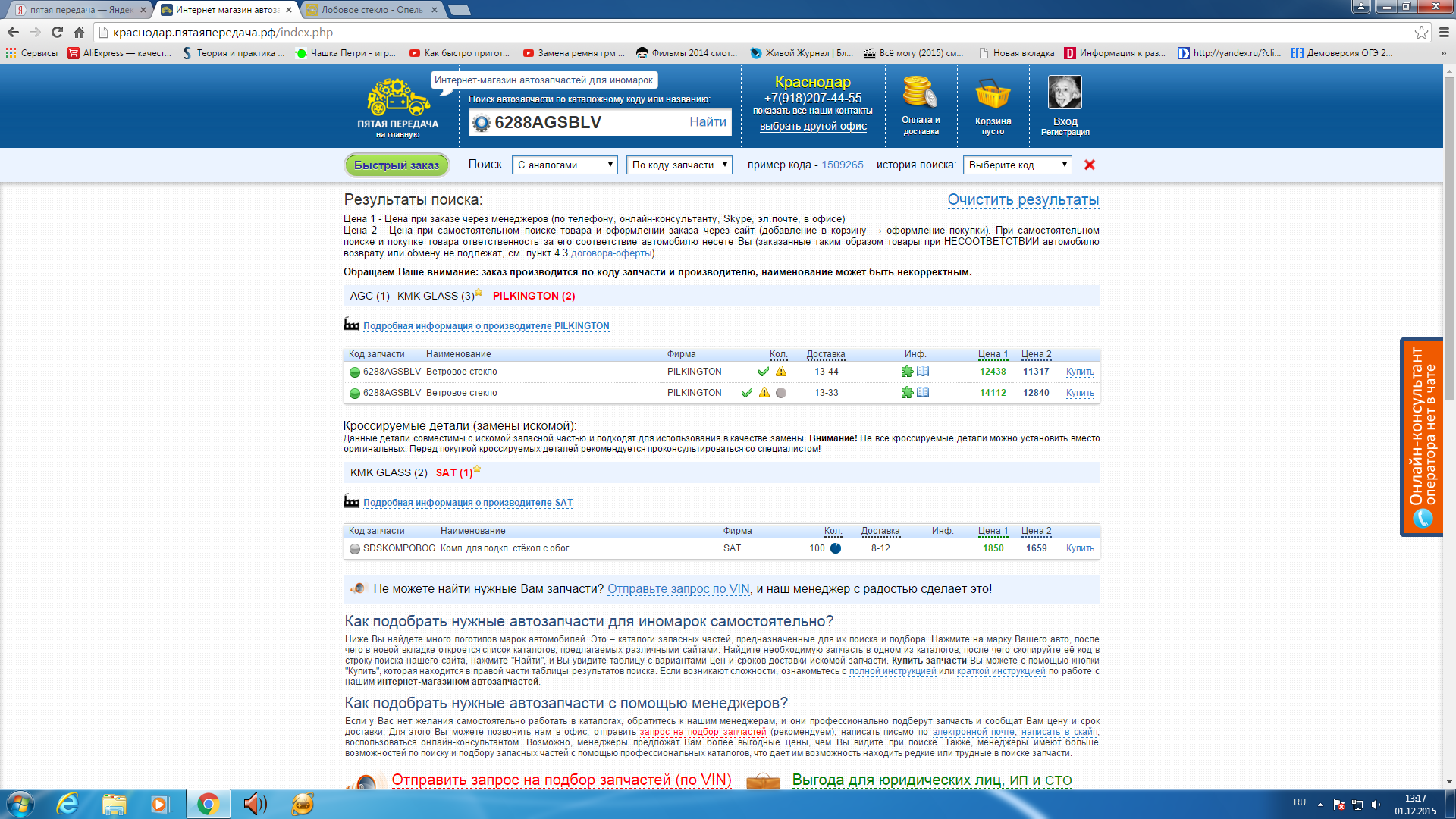Click the example code 1509265 link
1456x819 pixels.
click(x=843, y=165)
